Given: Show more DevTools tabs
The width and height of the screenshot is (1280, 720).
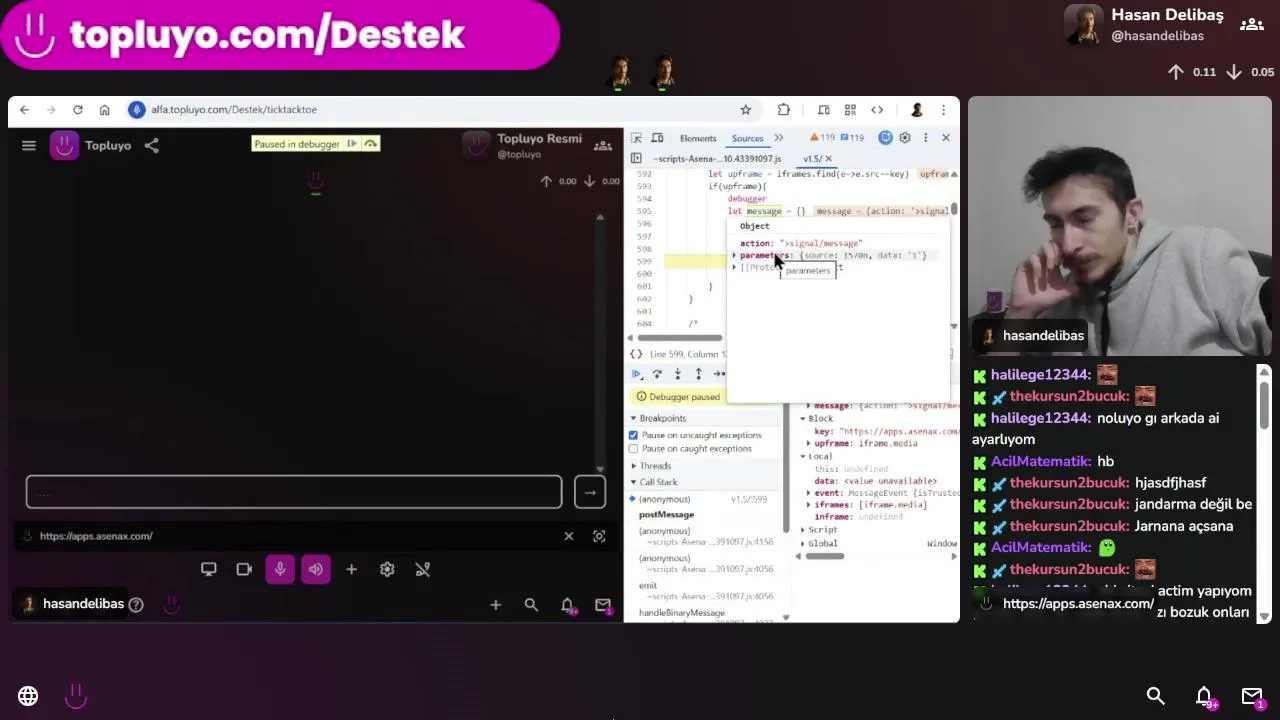Looking at the screenshot, I should pyautogui.click(x=779, y=138).
